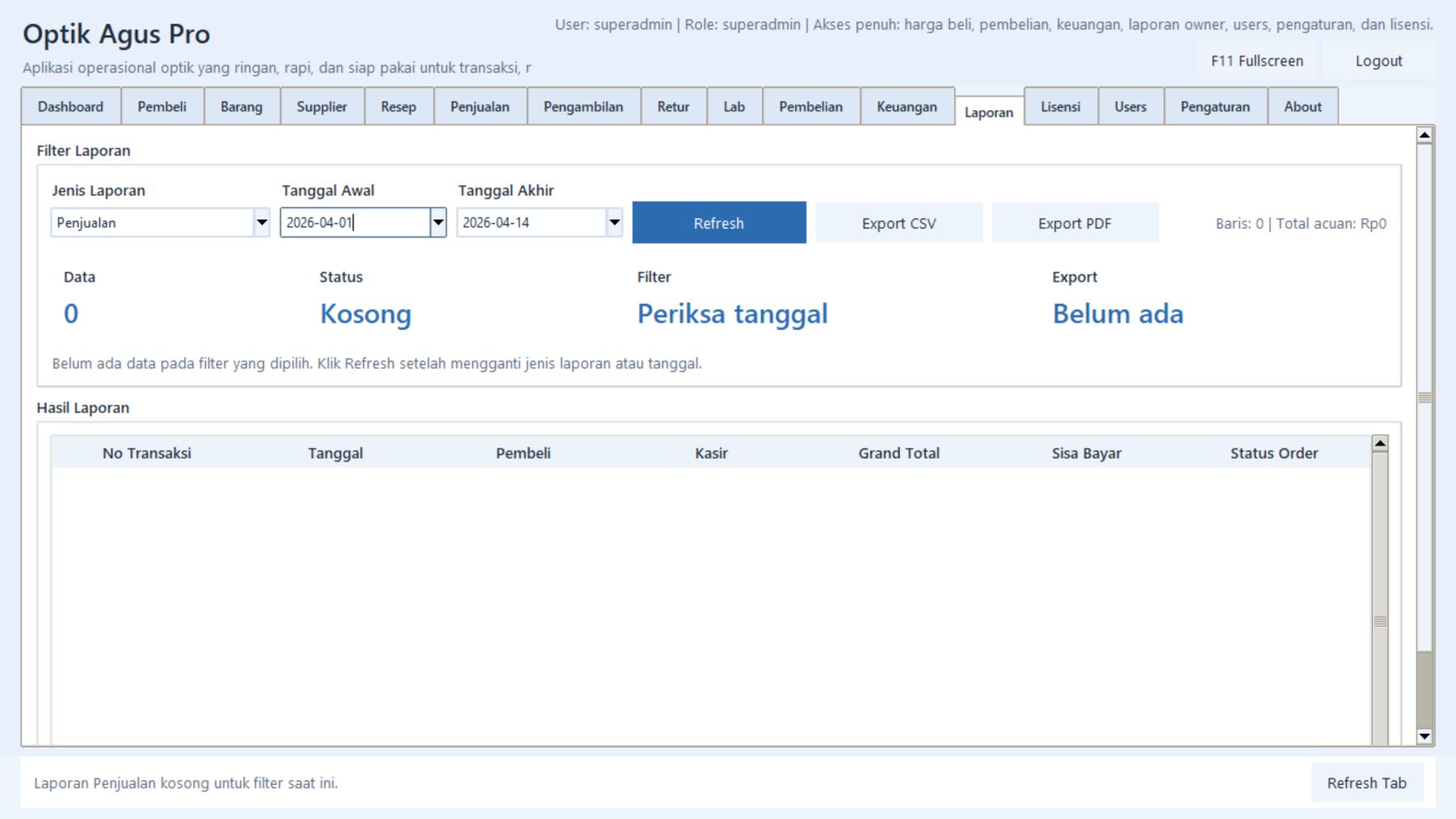
Task: Open the Pembeli tab
Action: coord(161,106)
